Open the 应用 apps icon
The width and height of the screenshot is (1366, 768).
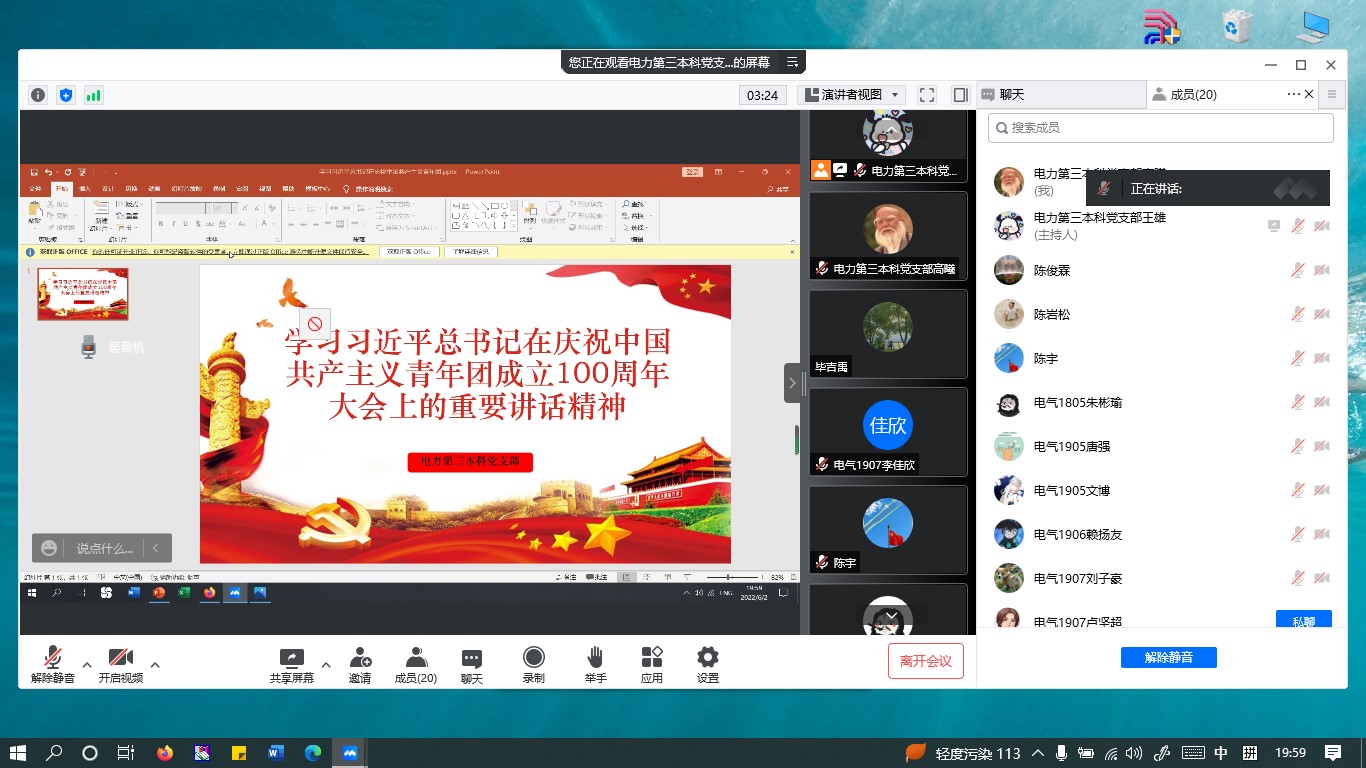click(x=652, y=664)
